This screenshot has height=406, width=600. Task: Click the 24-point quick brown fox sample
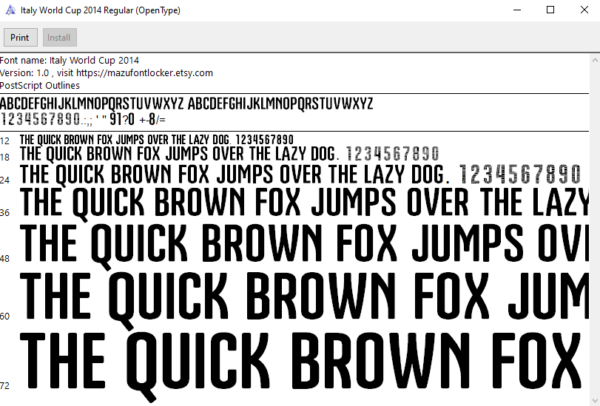point(300,174)
